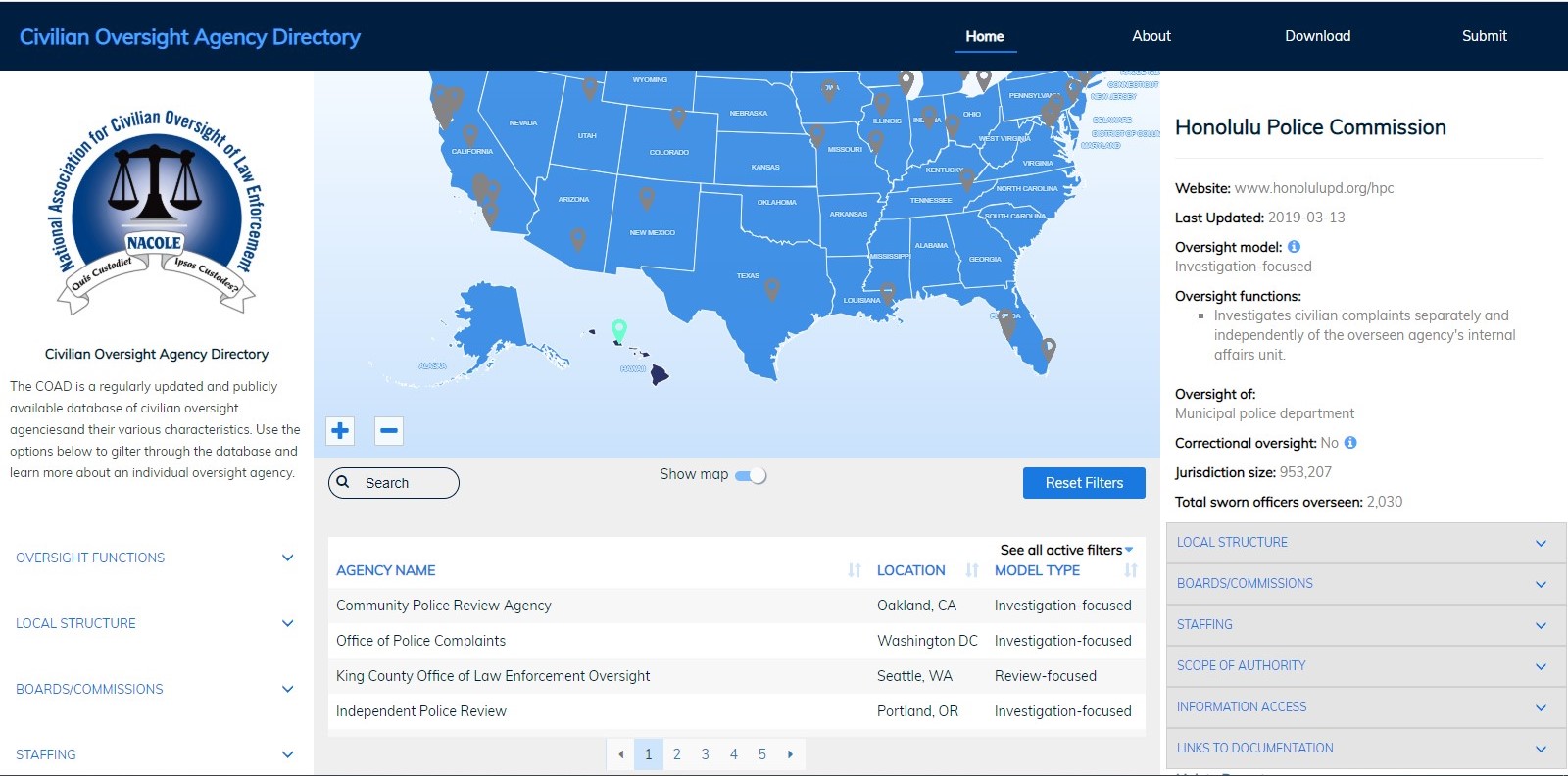Click the Correctional oversight info icon

(x=1350, y=443)
